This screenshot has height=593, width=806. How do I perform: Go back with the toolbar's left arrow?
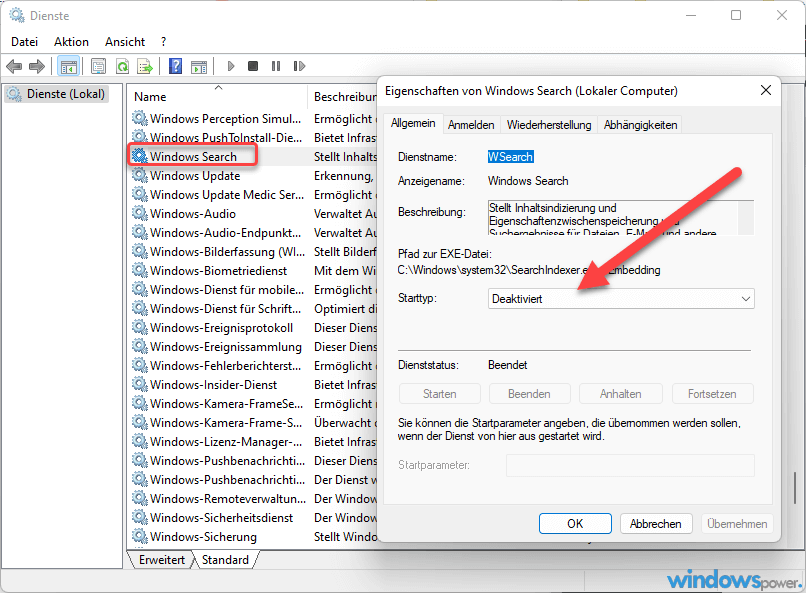tap(14, 66)
